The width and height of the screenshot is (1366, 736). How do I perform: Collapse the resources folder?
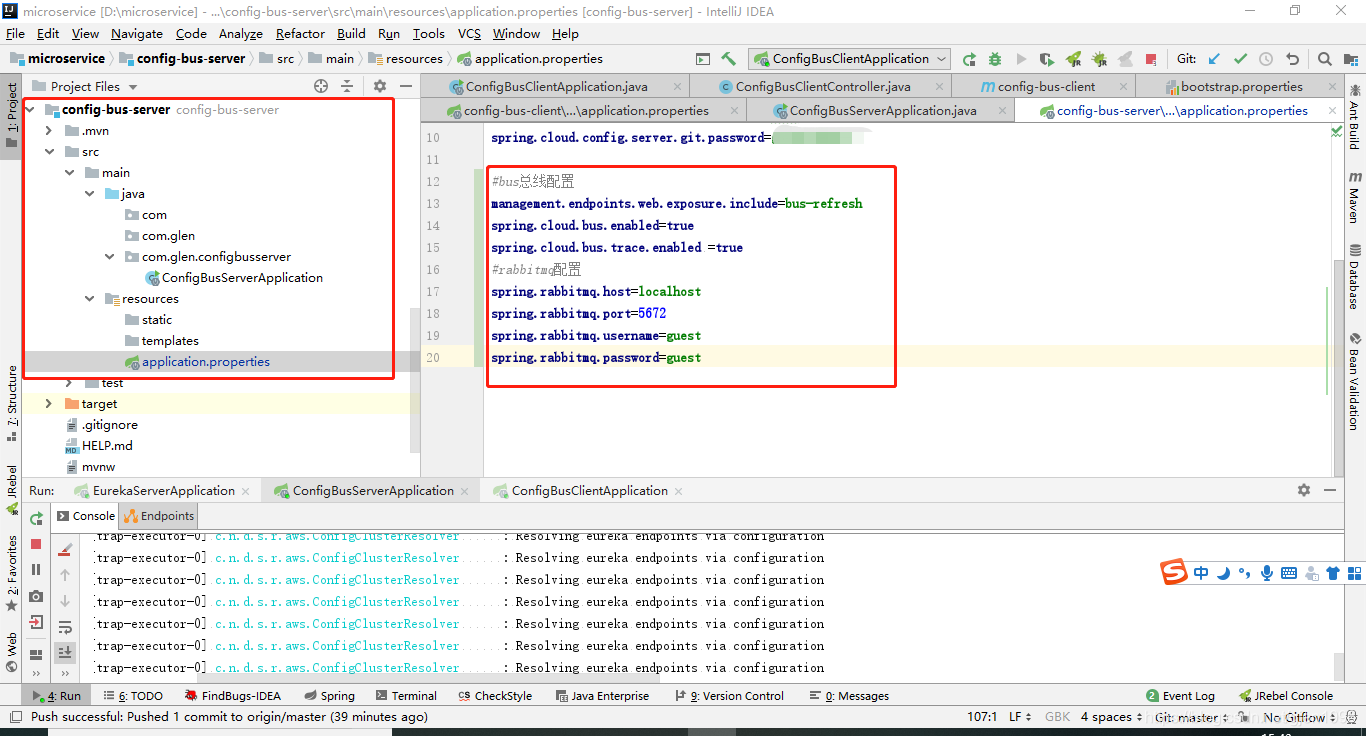click(x=91, y=299)
